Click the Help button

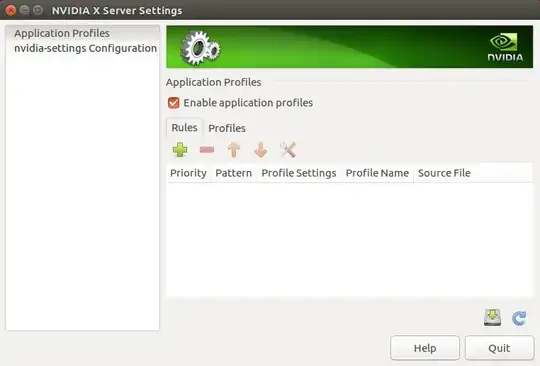pyautogui.click(x=425, y=348)
